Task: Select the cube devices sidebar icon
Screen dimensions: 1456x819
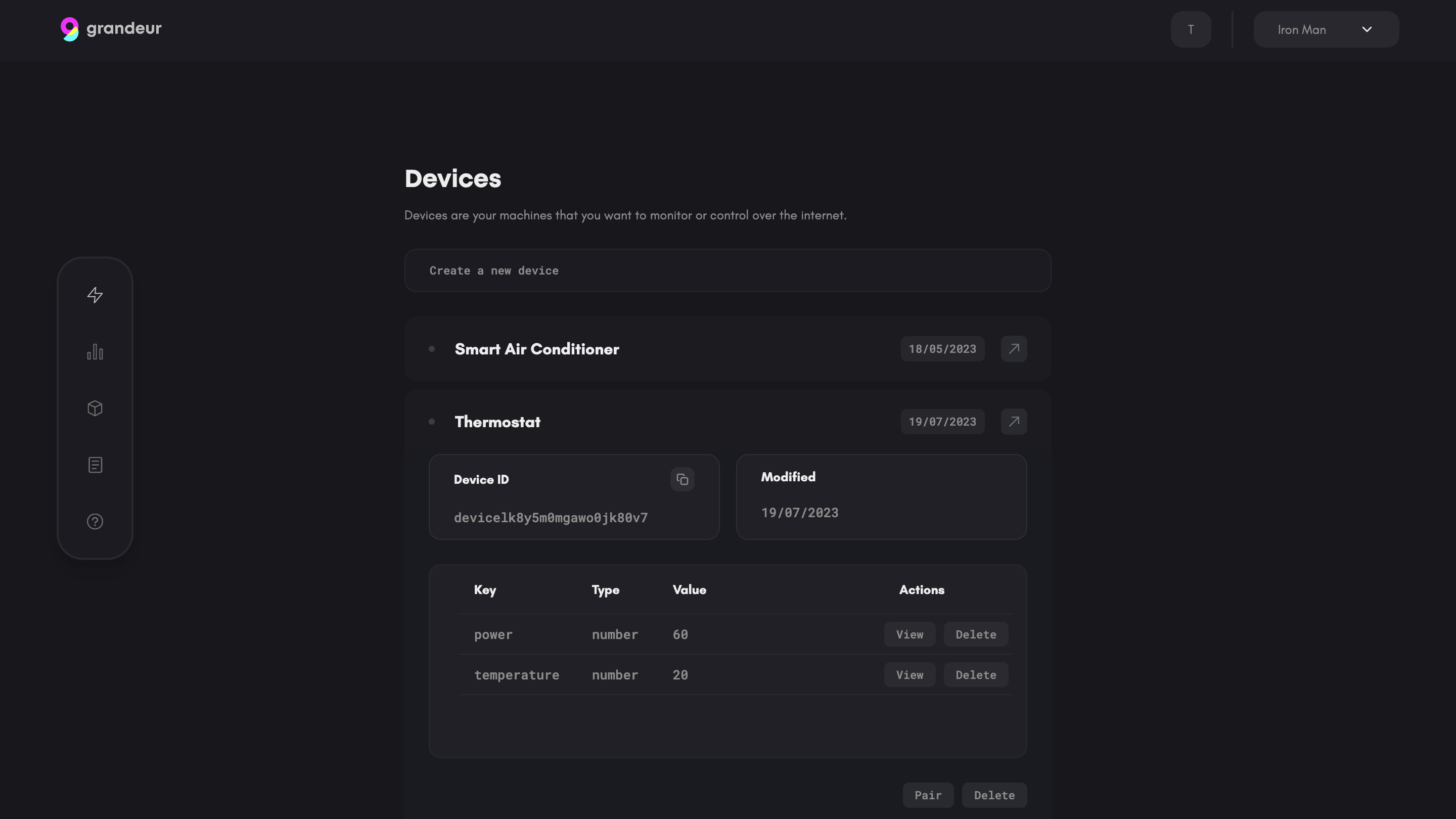Action: (x=95, y=408)
